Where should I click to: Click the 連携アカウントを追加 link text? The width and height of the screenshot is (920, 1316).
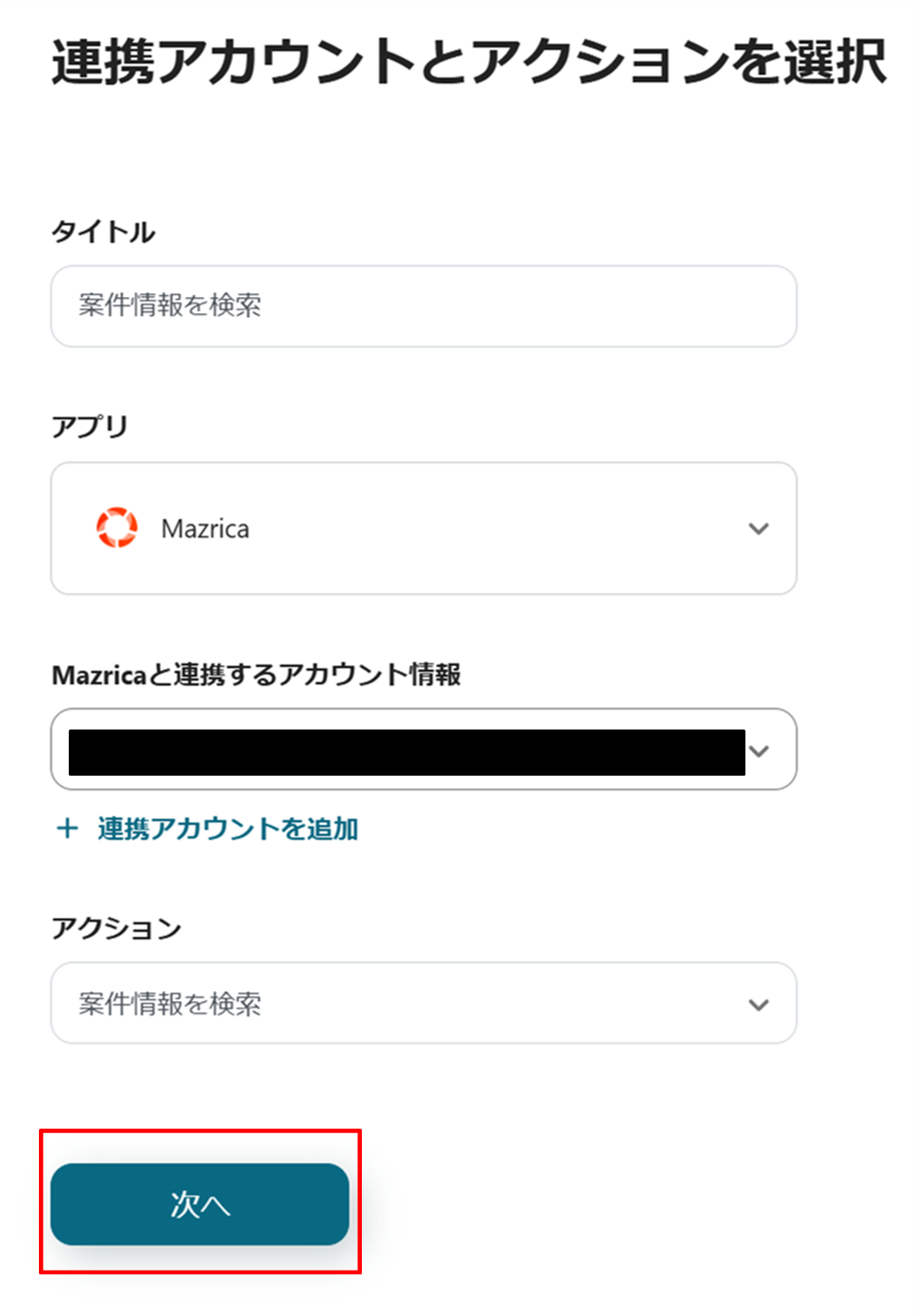228,828
